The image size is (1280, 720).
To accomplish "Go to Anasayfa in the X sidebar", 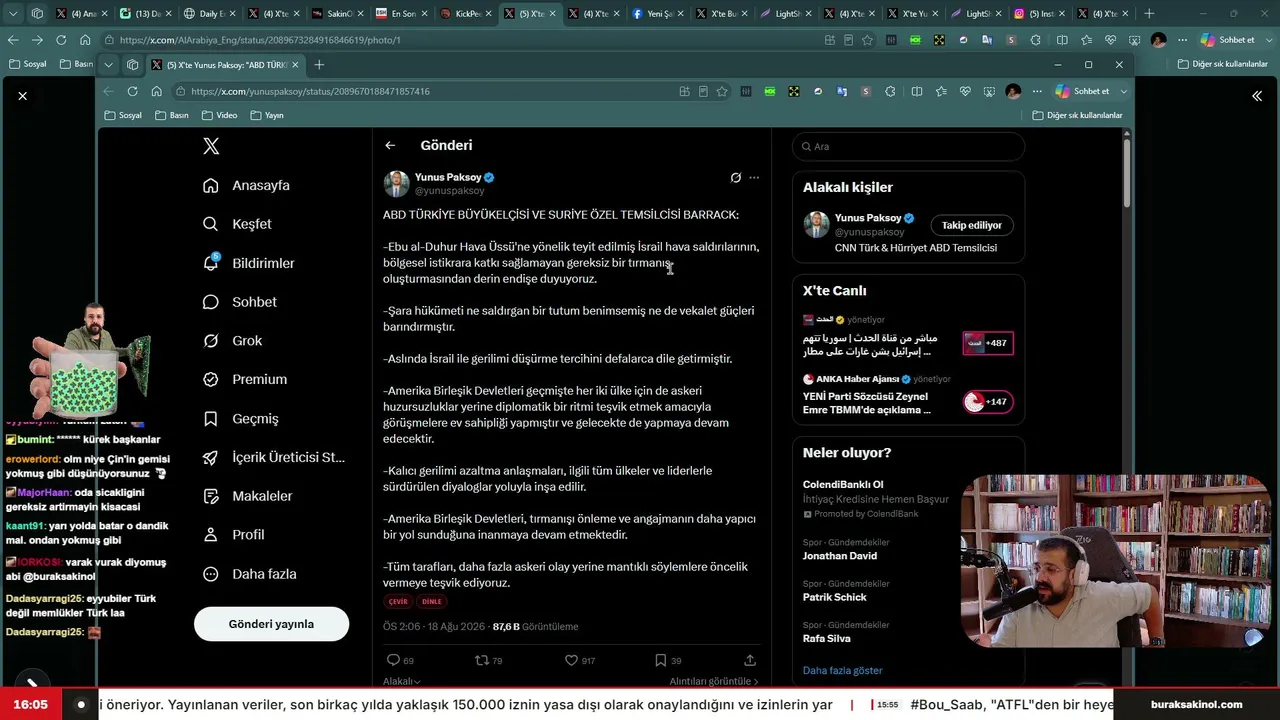I will point(246,185).
